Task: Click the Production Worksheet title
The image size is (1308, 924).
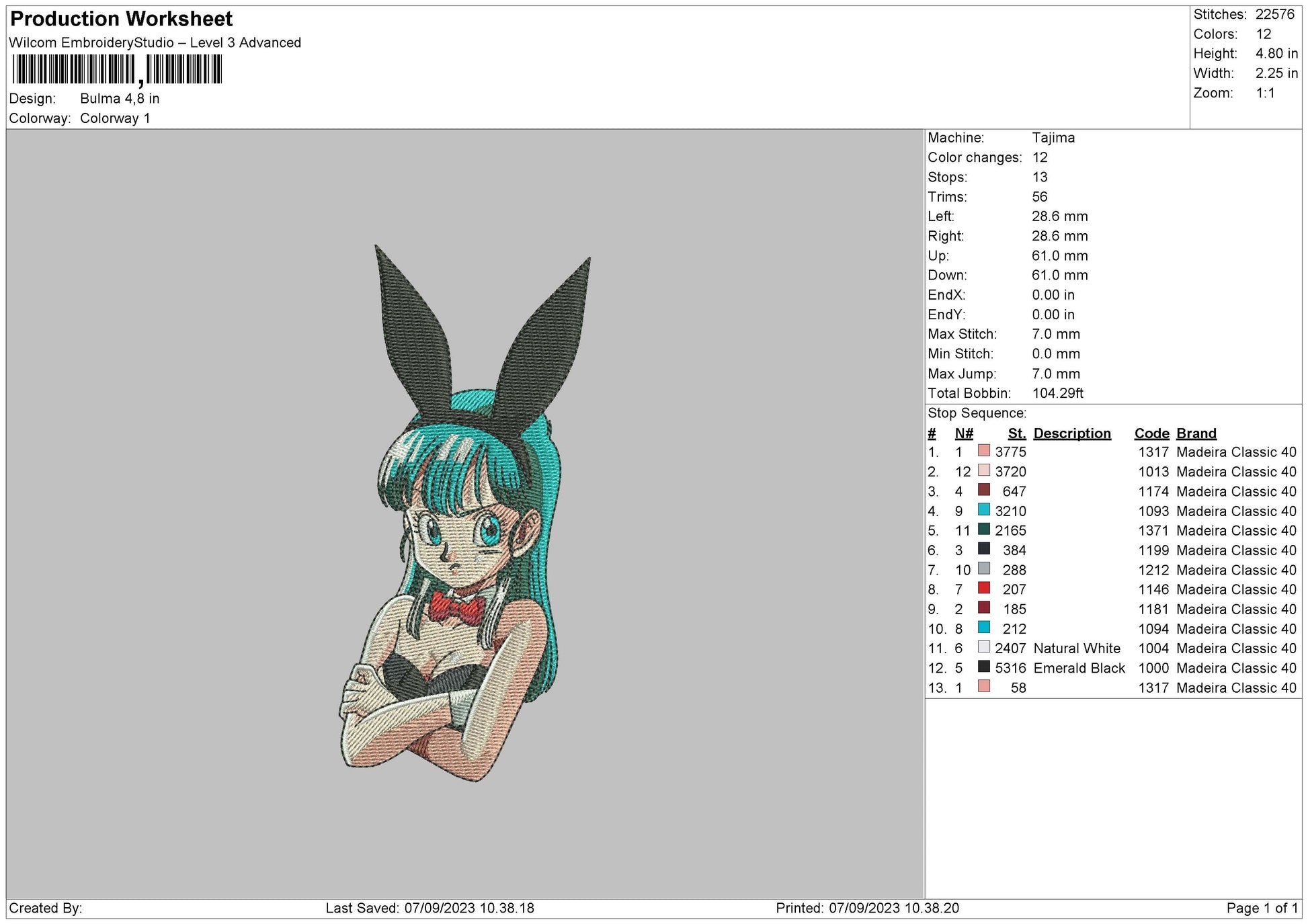Action: pos(122,19)
